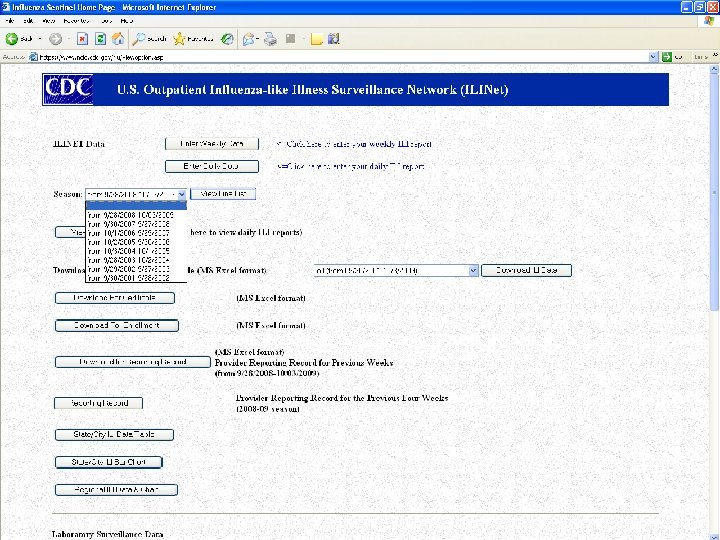
Task: Click Download ILI Data button
Action: pyautogui.click(x=526, y=270)
